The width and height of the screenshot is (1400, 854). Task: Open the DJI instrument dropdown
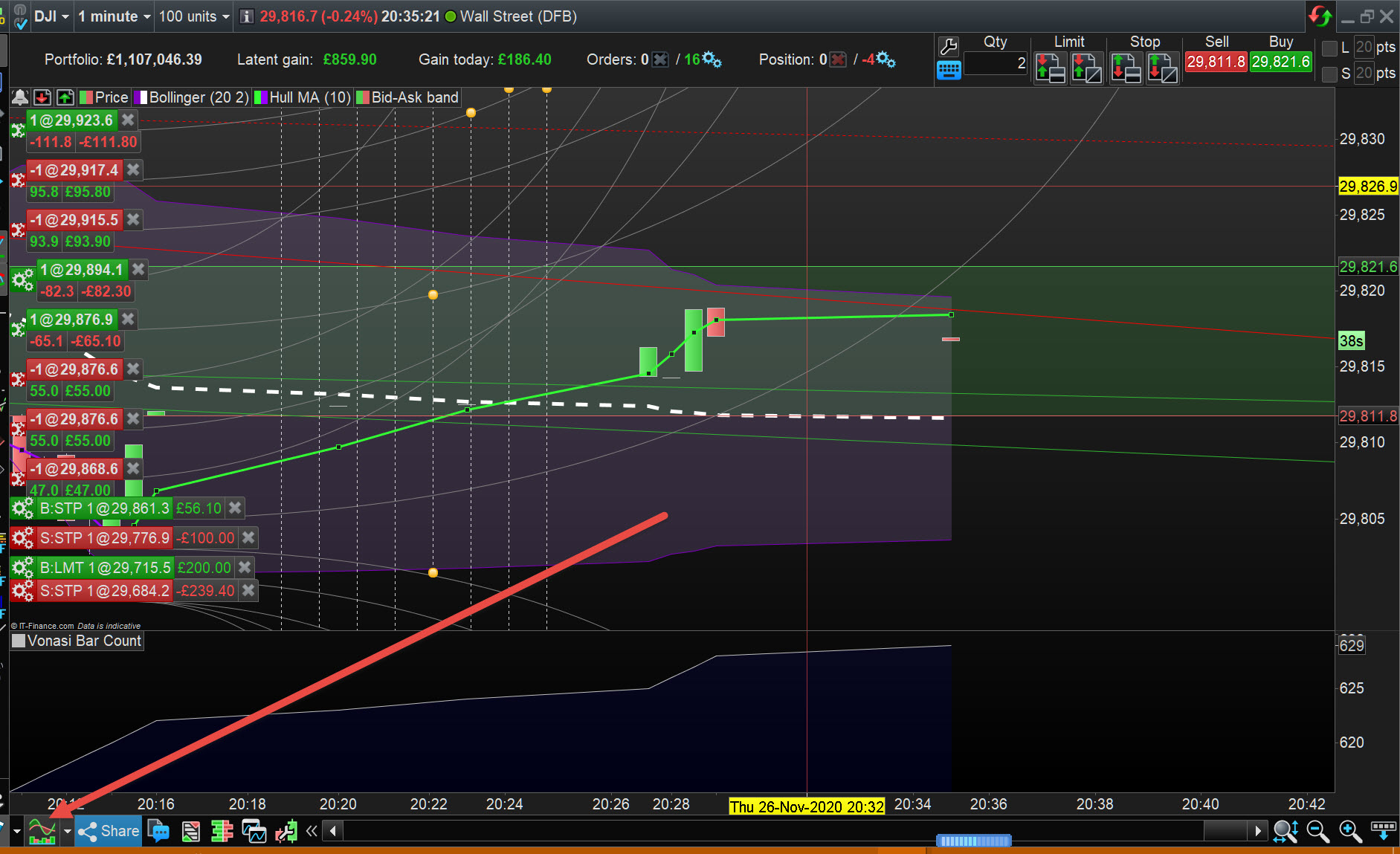click(51, 16)
